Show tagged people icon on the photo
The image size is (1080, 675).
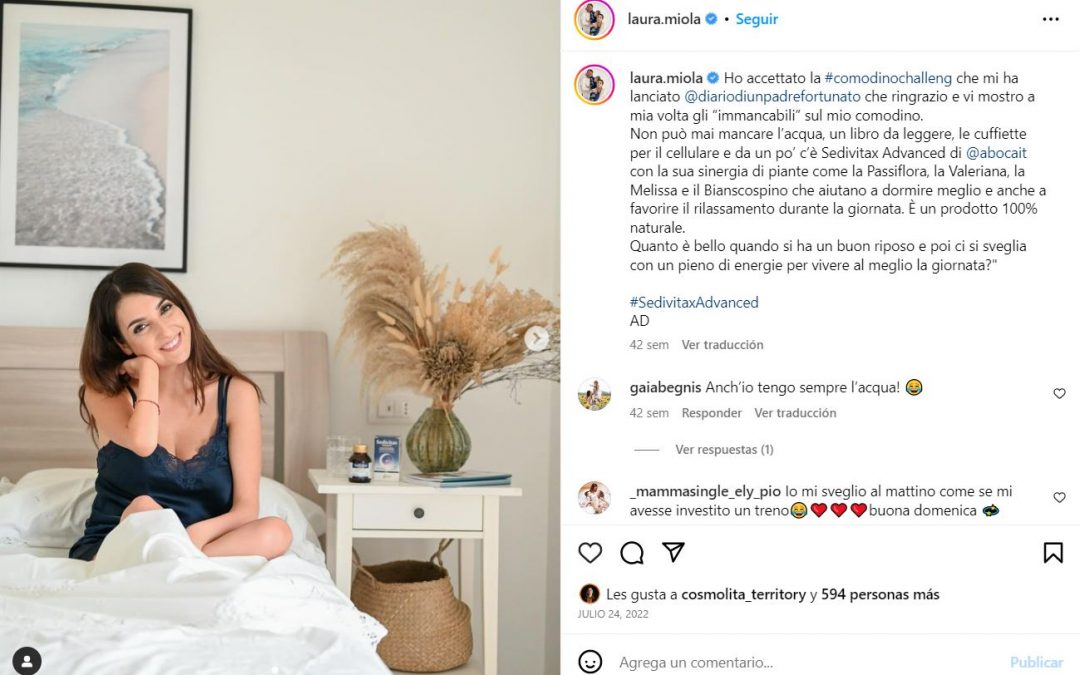tap(26, 661)
